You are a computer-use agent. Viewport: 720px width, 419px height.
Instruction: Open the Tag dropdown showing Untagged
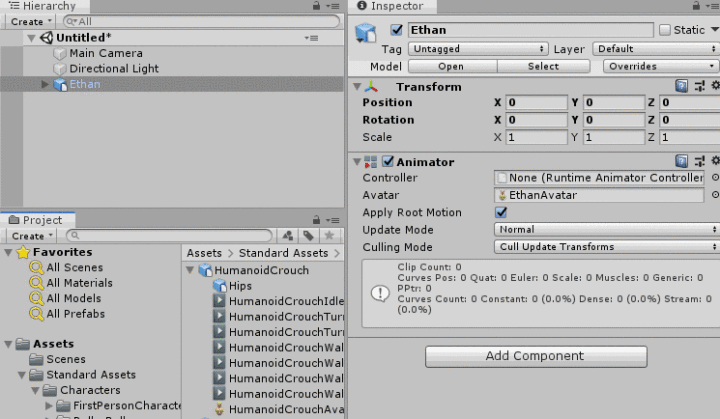tap(478, 48)
